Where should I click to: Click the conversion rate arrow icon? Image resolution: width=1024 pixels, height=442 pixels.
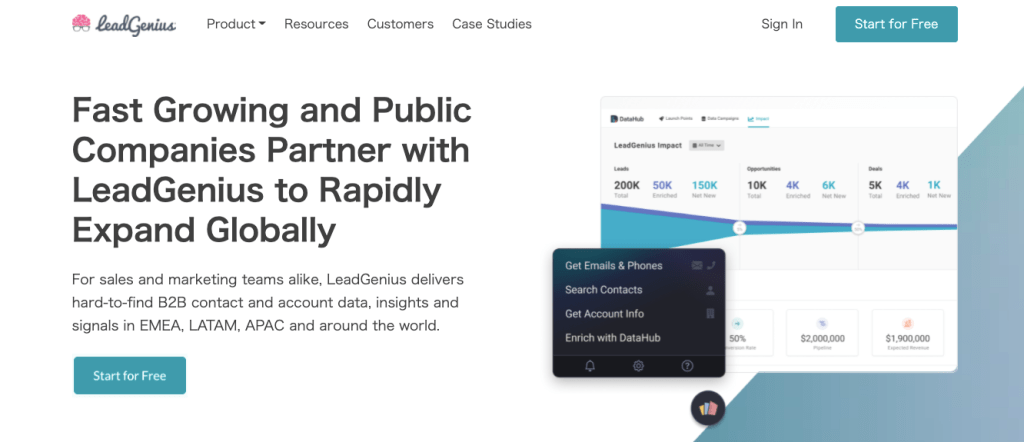pos(737,323)
